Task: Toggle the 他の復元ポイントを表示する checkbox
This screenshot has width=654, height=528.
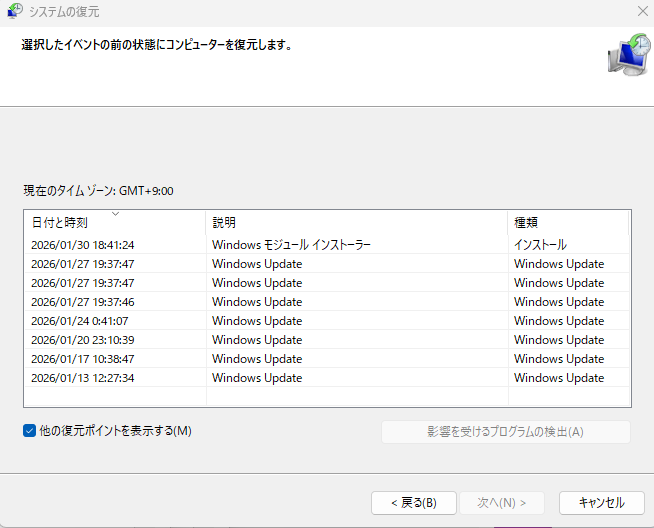Action: tap(29, 431)
